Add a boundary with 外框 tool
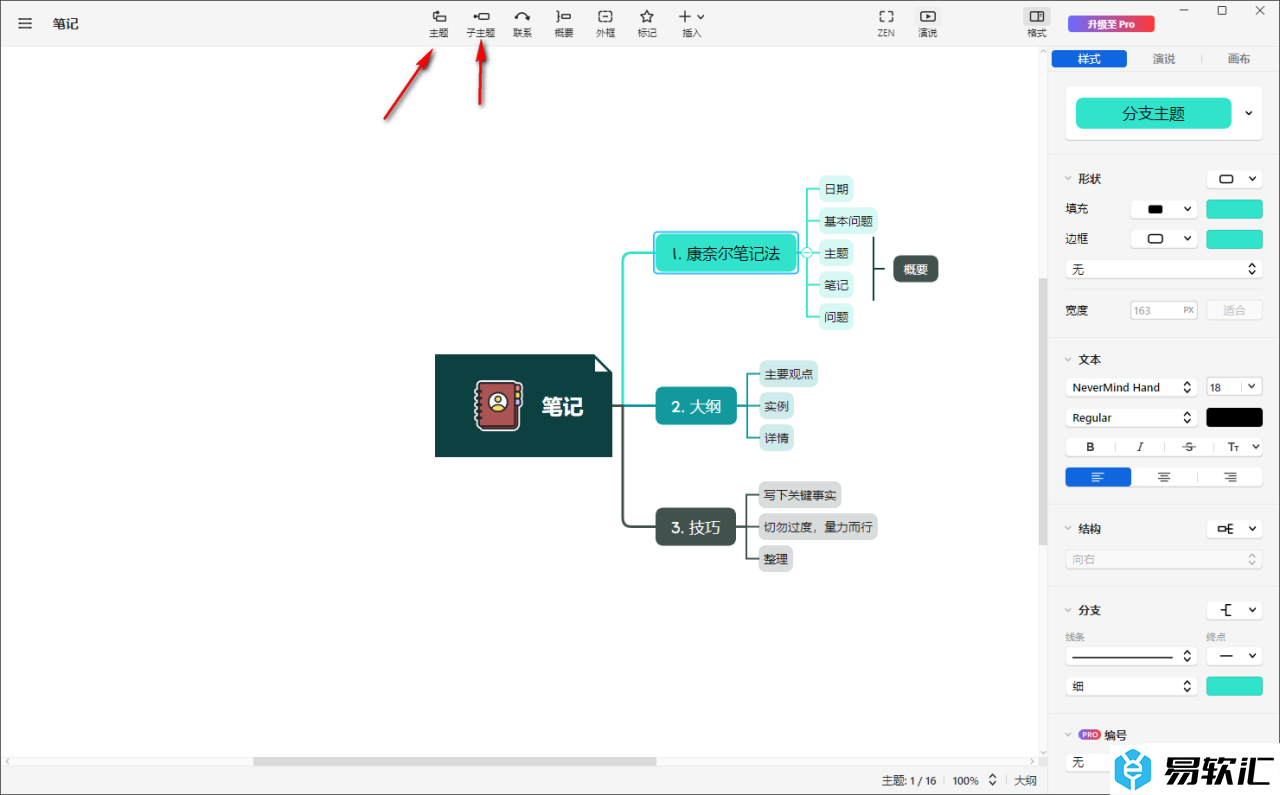This screenshot has height=795, width=1280. pos(605,23)
